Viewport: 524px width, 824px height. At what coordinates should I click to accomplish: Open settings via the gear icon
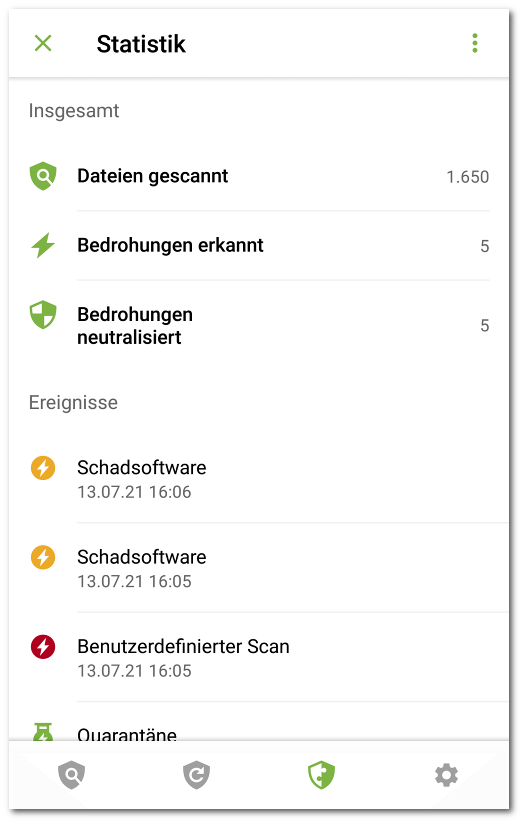[x=446, y=775]
